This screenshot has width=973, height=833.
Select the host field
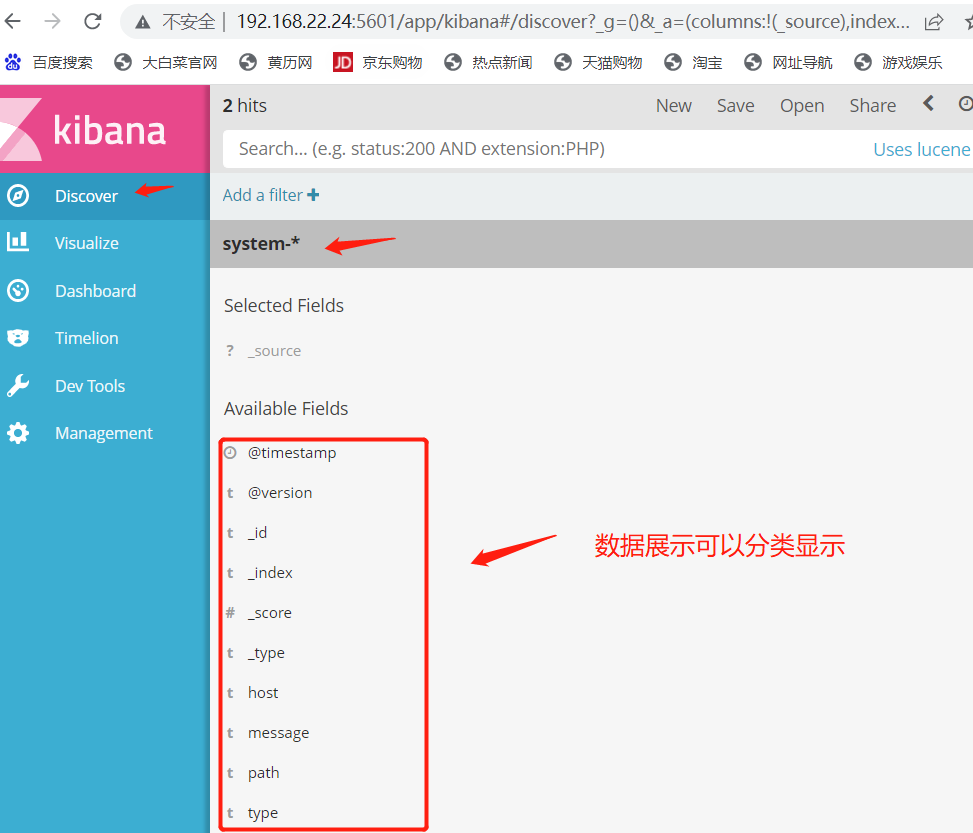pos(263,693)
